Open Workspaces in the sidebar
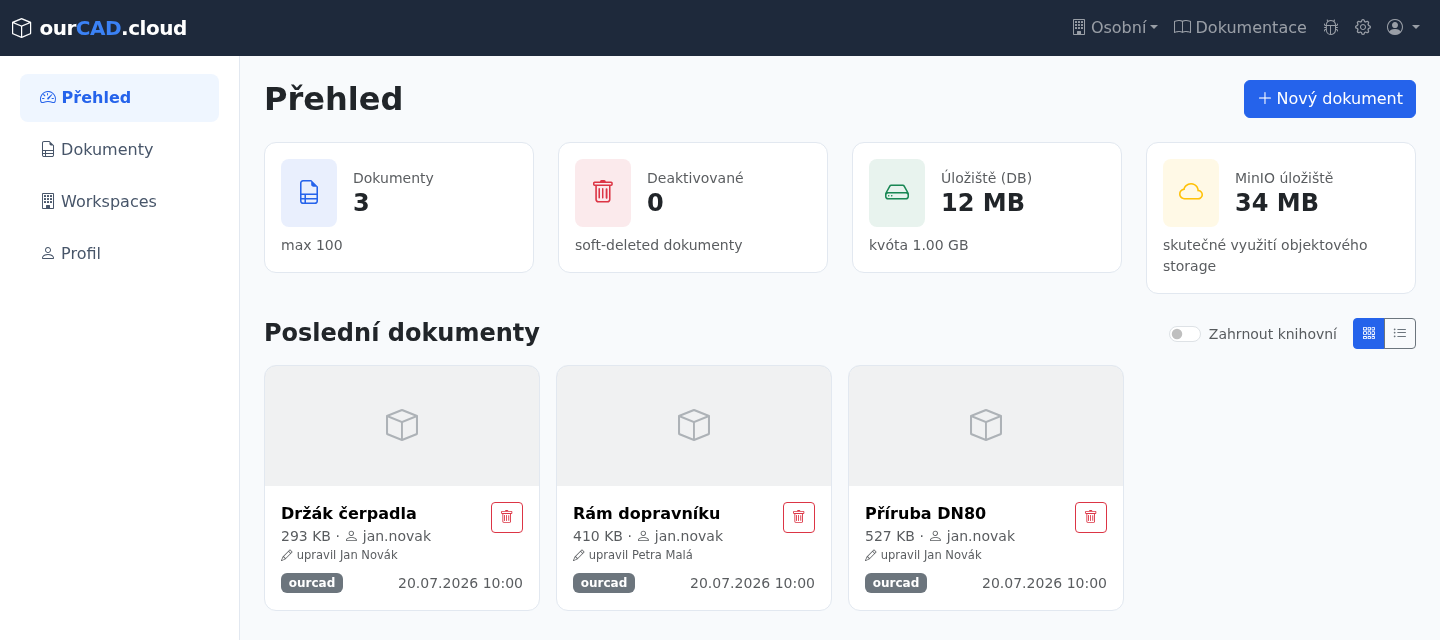Image resolution: width=1440 pixels, height=640 pixels. 119,202
